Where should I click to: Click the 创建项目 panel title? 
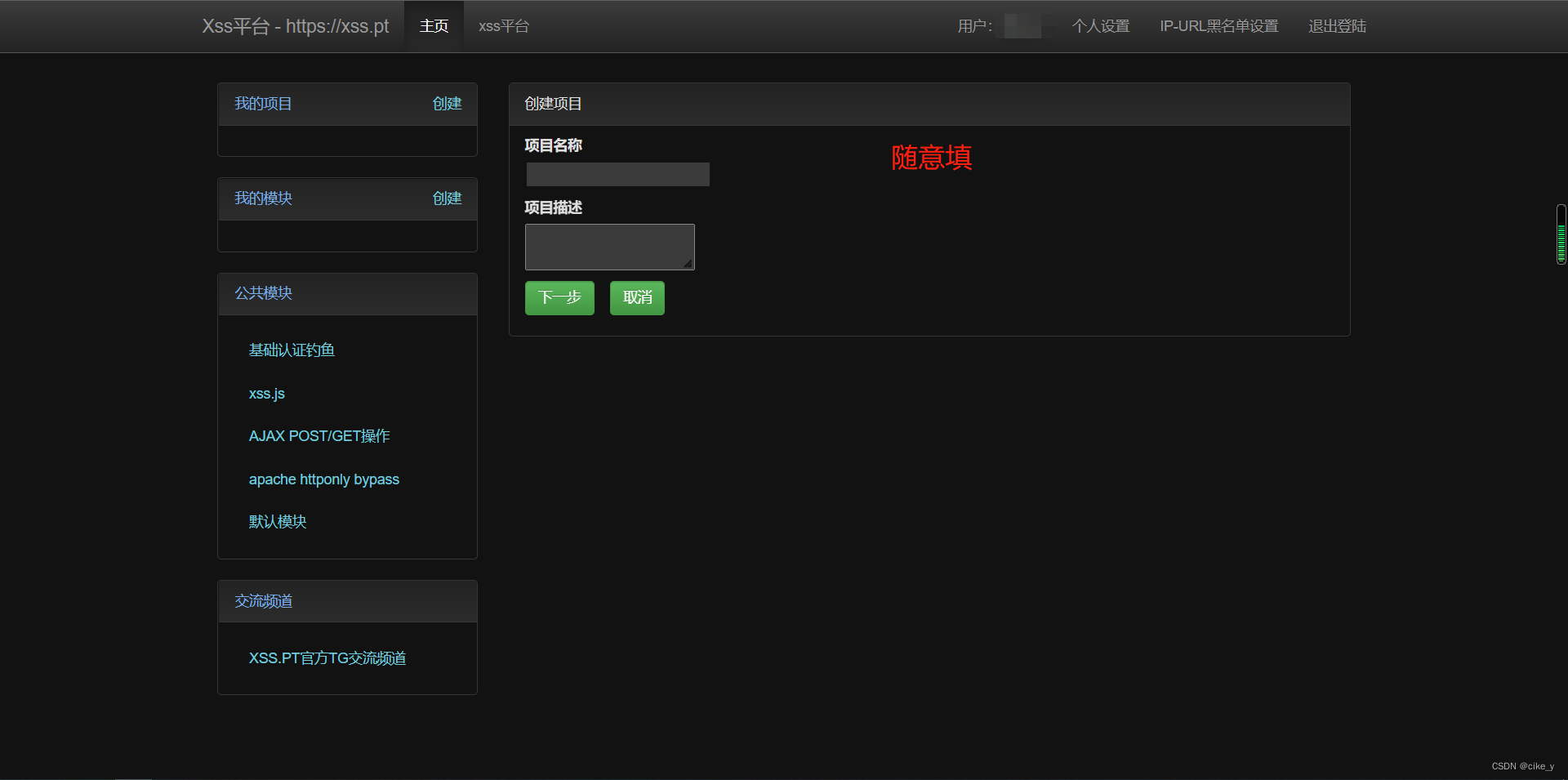(x=553, y=104)
